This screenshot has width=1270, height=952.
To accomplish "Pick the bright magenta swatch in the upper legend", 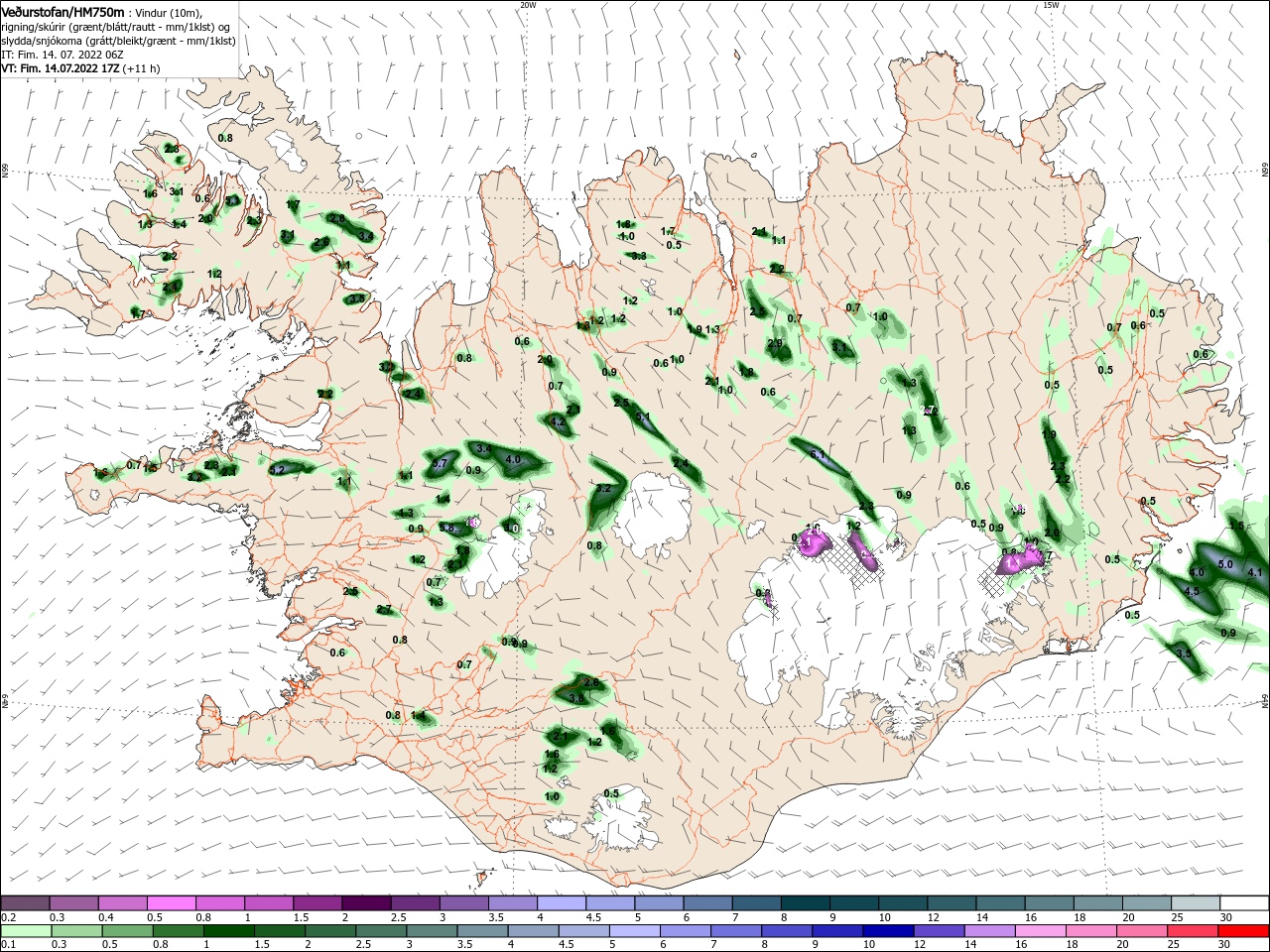I will [x=171, y=903].
